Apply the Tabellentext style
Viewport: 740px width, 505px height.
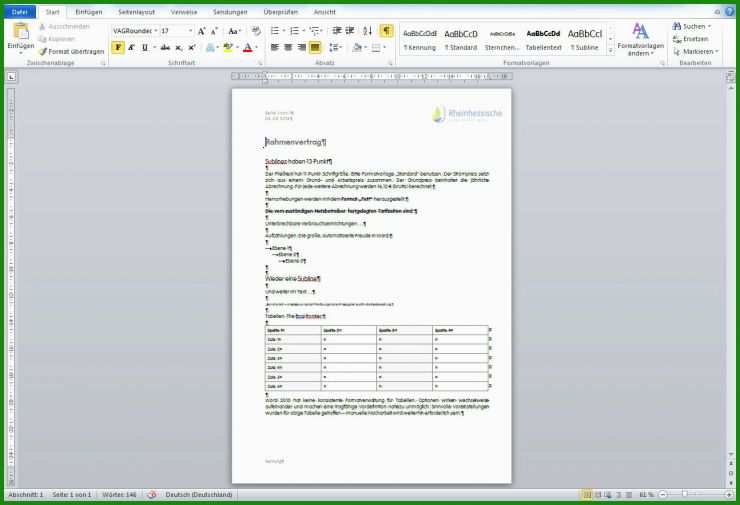pyautogui.click(x=543, y=40)
